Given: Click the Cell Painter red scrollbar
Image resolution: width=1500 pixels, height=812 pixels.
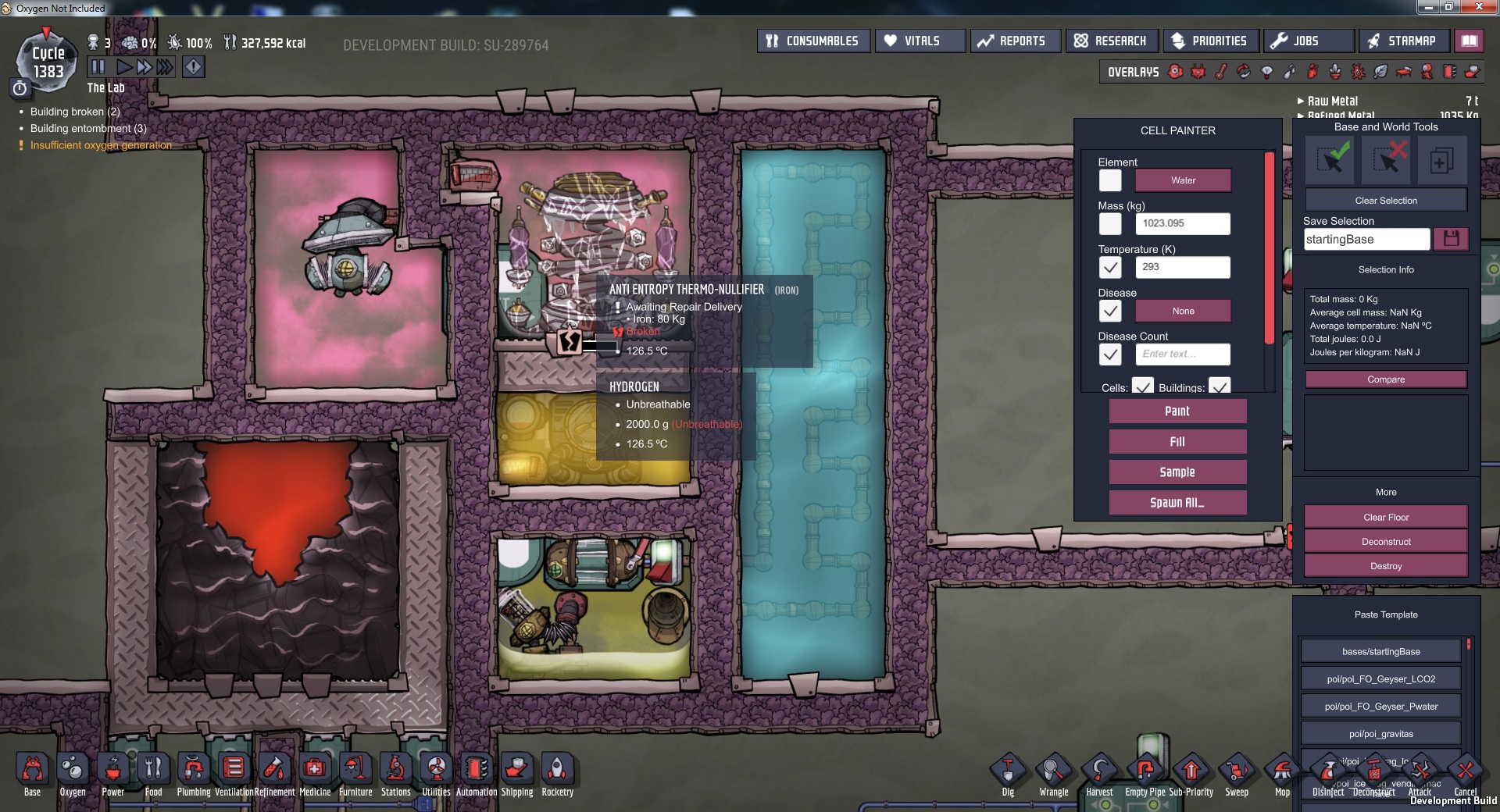Looking at the screenshot, I should [x=1270, y=248].
